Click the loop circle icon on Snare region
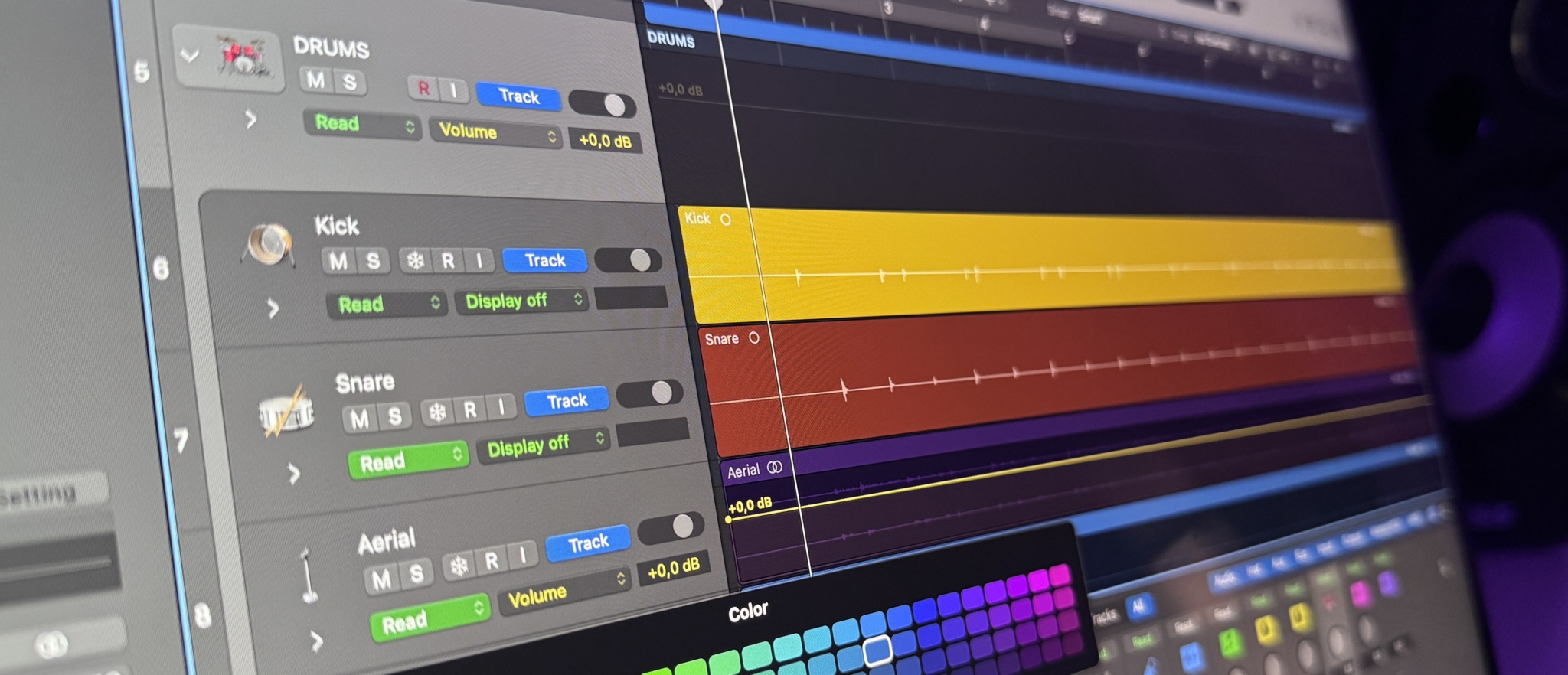1568x675 pixels. click(754, 337)
